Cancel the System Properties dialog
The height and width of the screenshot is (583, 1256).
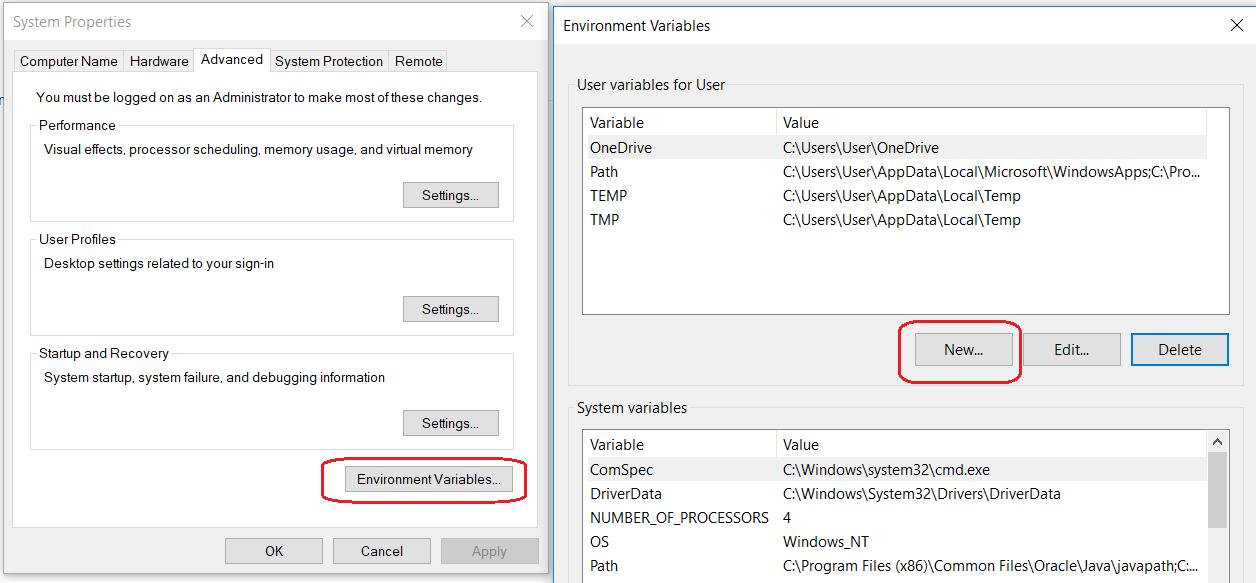click(381, 550)
